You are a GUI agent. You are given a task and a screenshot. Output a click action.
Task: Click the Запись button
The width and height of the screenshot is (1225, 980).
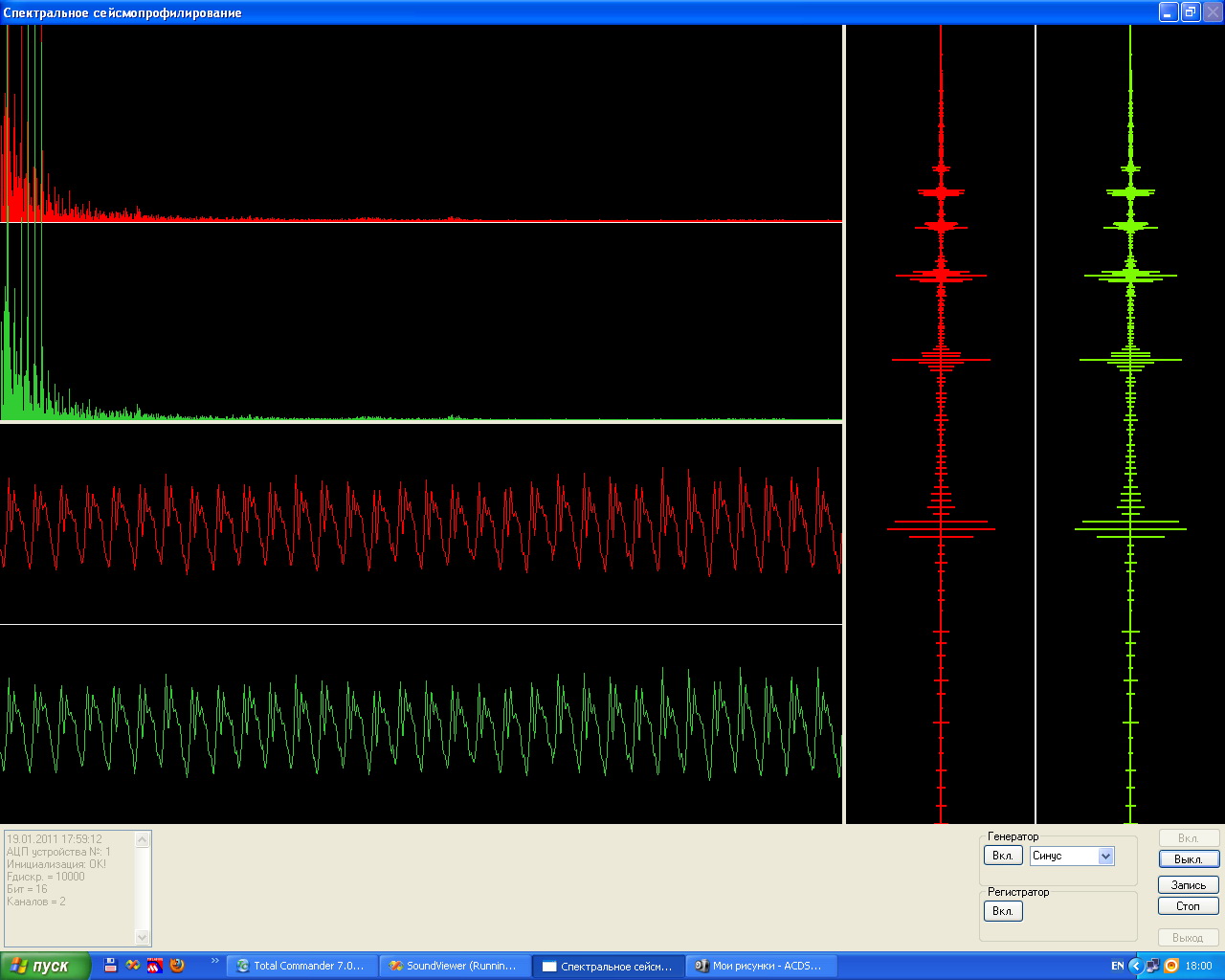1188,885
